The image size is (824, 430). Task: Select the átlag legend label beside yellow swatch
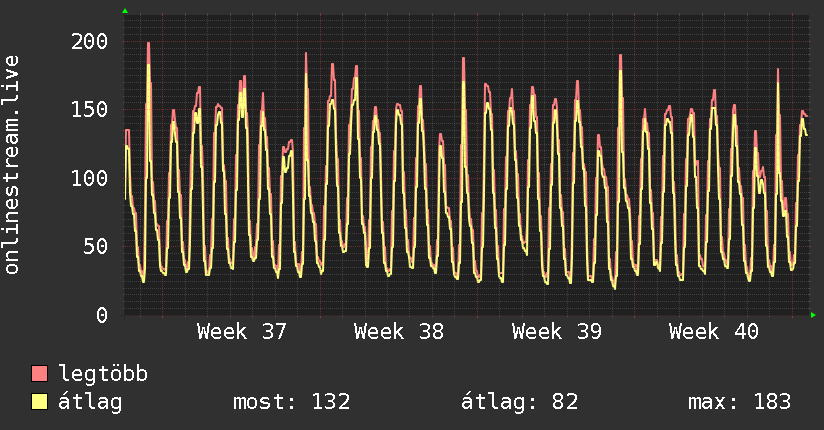(x=90, y=402)
